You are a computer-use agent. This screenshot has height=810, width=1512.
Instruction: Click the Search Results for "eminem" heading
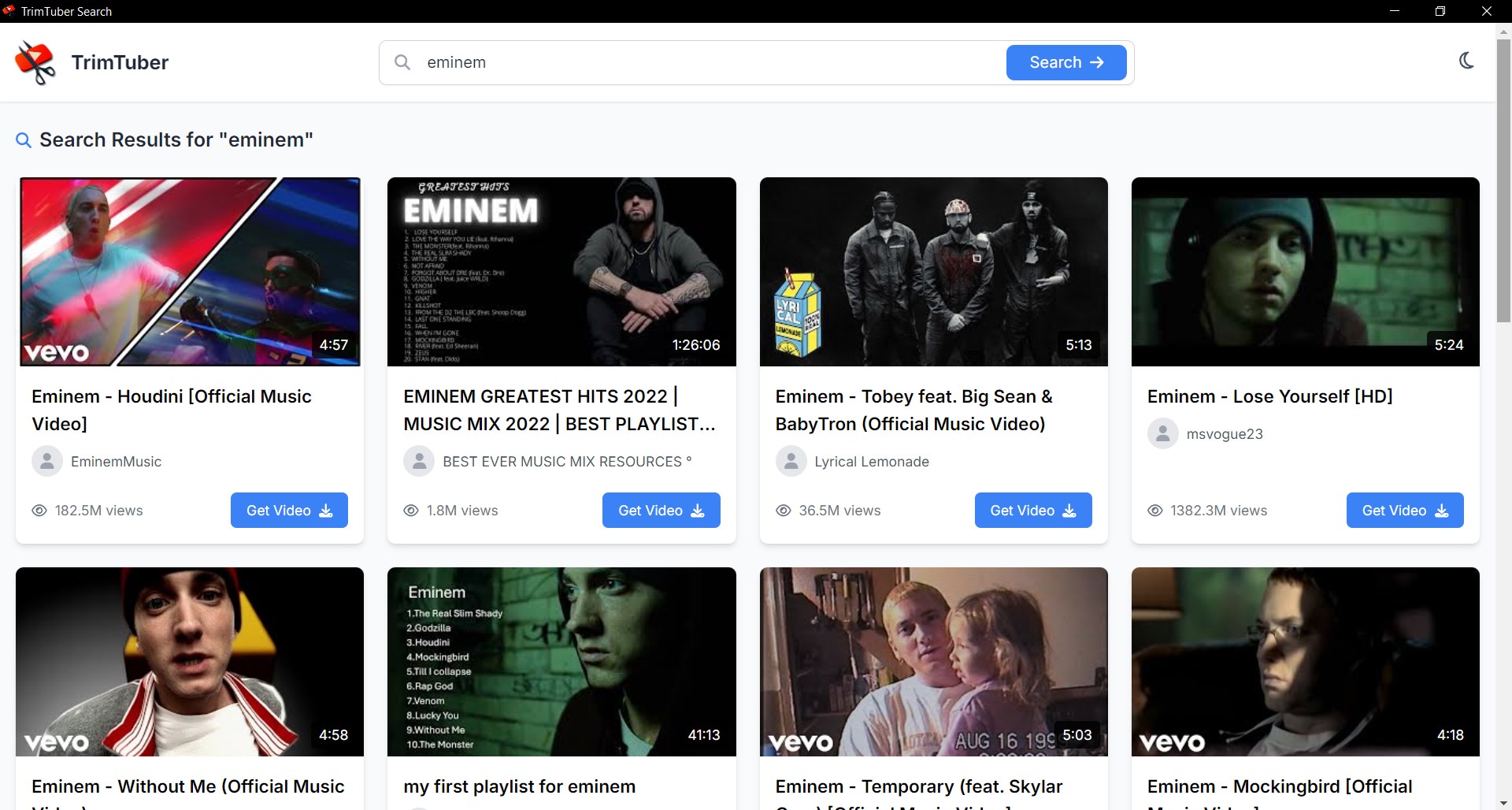(x=176, y=140)
